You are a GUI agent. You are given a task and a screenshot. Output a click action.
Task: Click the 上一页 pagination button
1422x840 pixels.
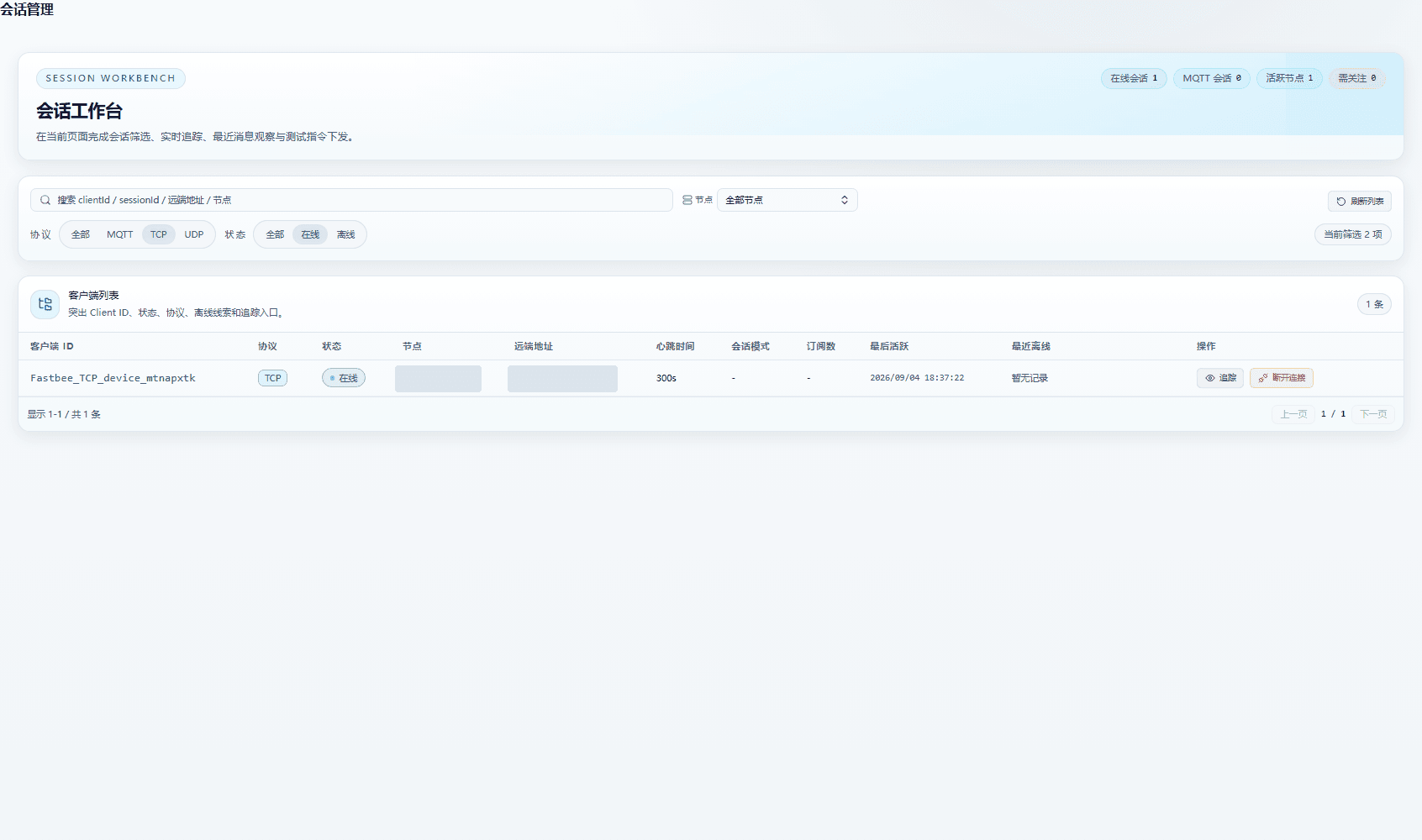(x=1293, y=414)
